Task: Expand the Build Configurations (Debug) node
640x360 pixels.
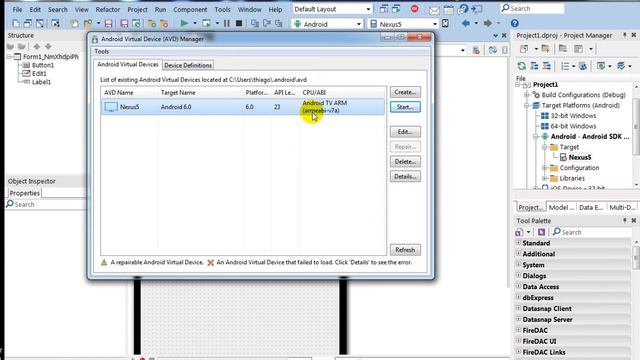Action: [527, 95]
